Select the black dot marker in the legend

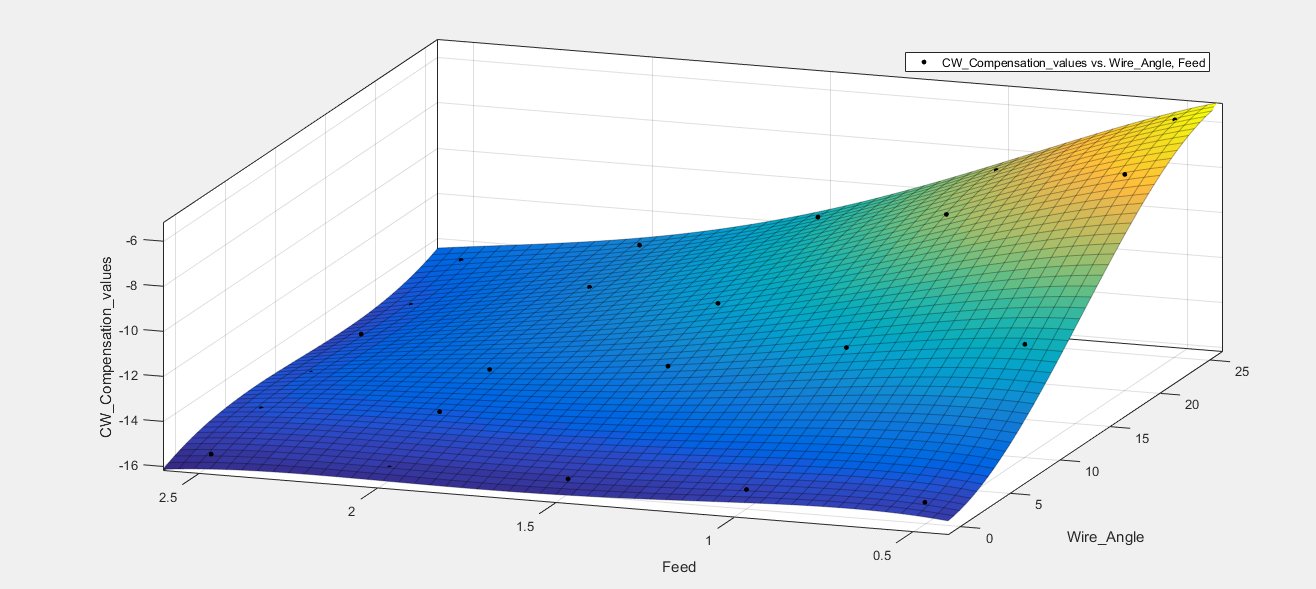tap(924, 62)
